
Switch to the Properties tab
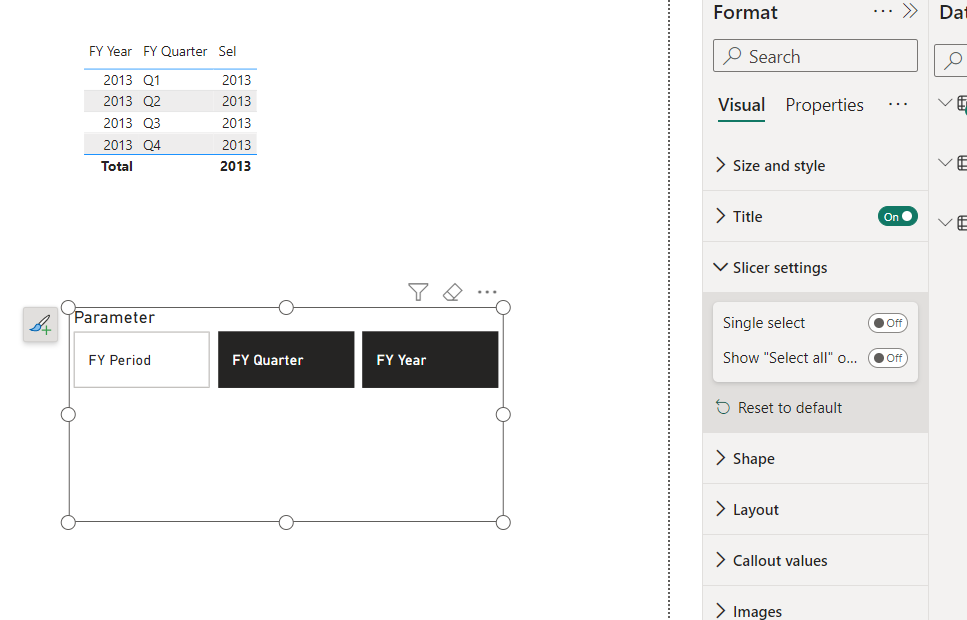(825, 105)
